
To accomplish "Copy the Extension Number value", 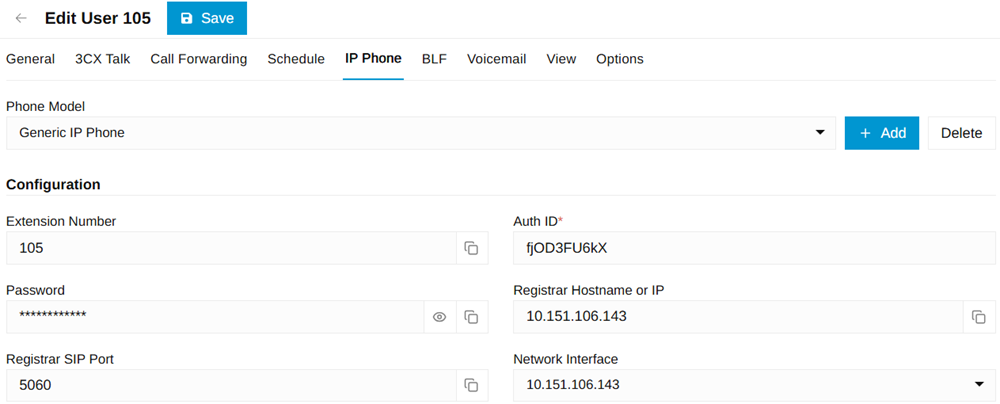I will pos(472,248).
